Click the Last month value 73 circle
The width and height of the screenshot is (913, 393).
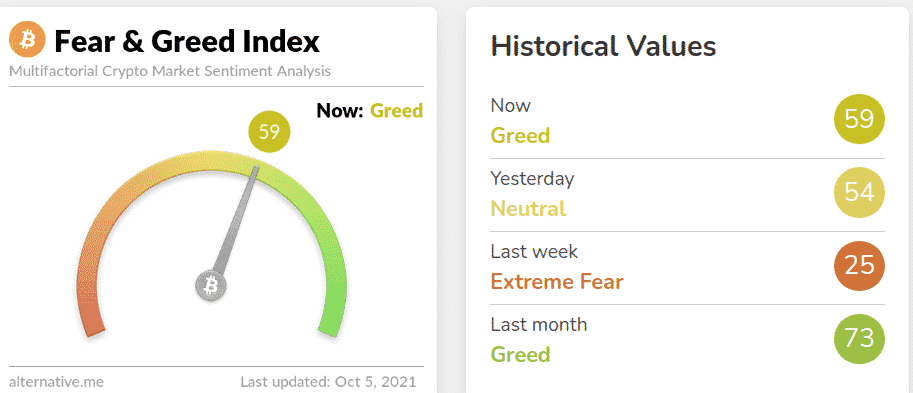click(x=859, y=338)
